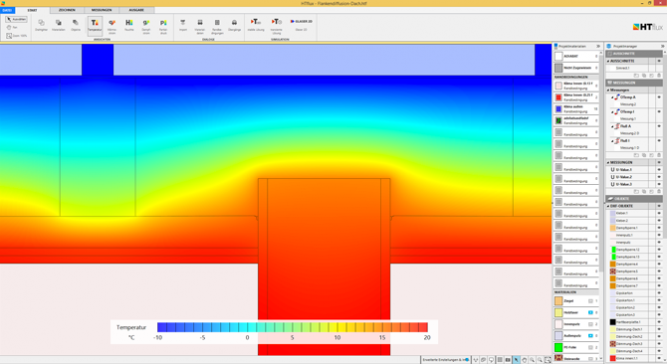Click the AUSSCHNITTE section header
The height and width of the screenshot is (364, 667).
coord(634,54)
